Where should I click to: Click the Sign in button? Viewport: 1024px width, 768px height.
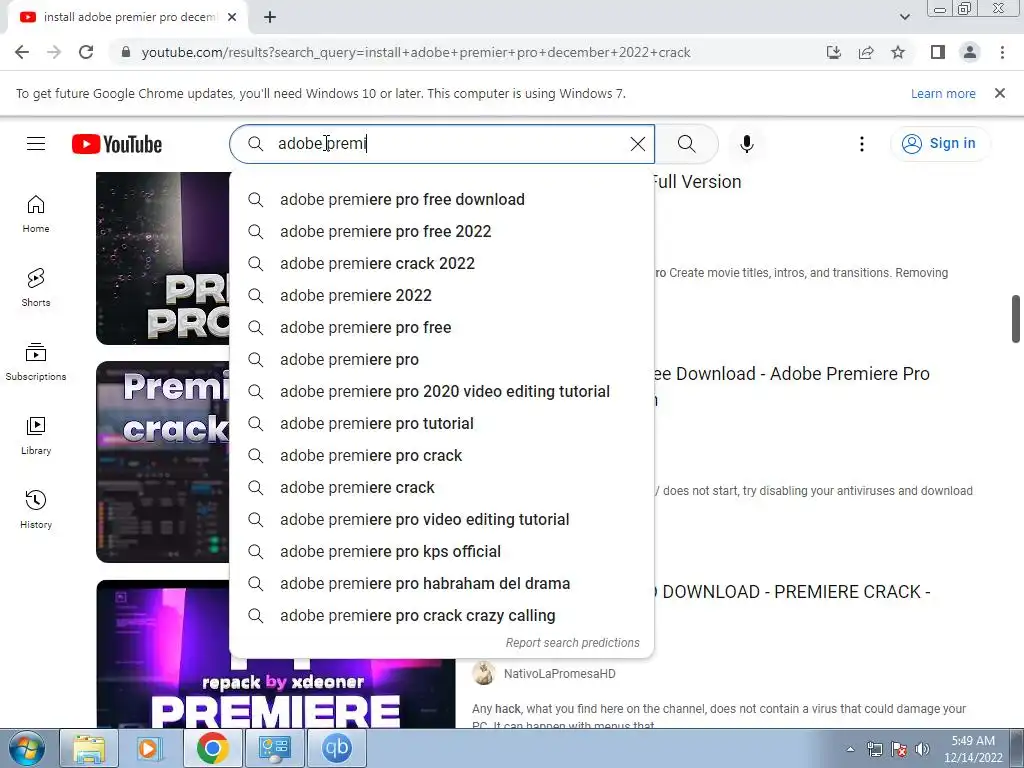(940, 144)
